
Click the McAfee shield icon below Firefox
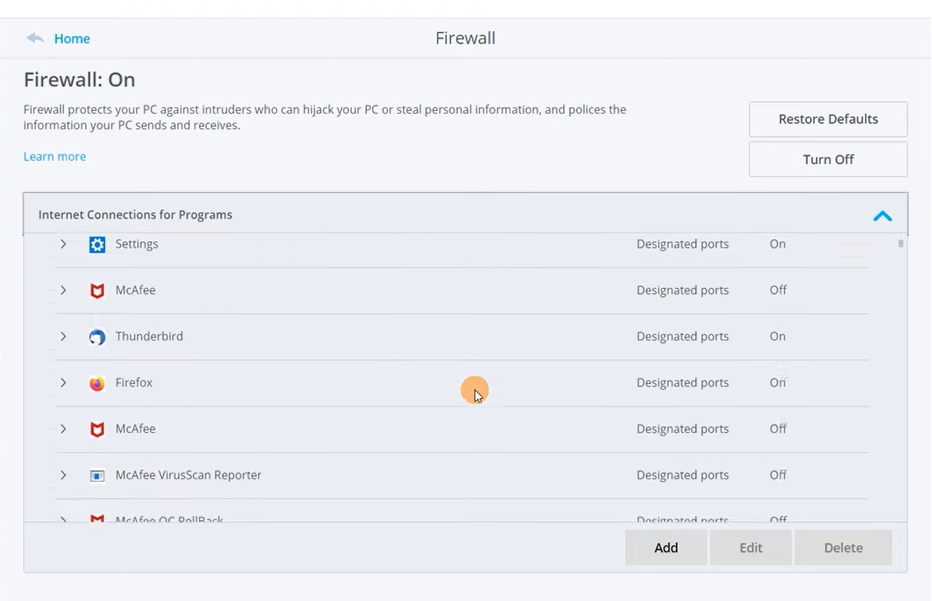pyautogui.click(x=97, y=429)
